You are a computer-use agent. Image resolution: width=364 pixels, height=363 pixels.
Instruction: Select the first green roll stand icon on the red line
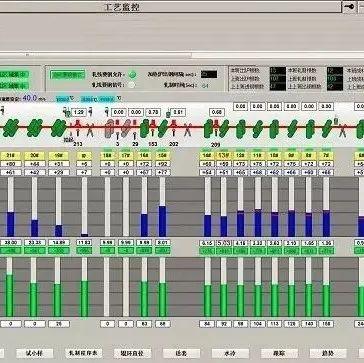tap(11, 128)
